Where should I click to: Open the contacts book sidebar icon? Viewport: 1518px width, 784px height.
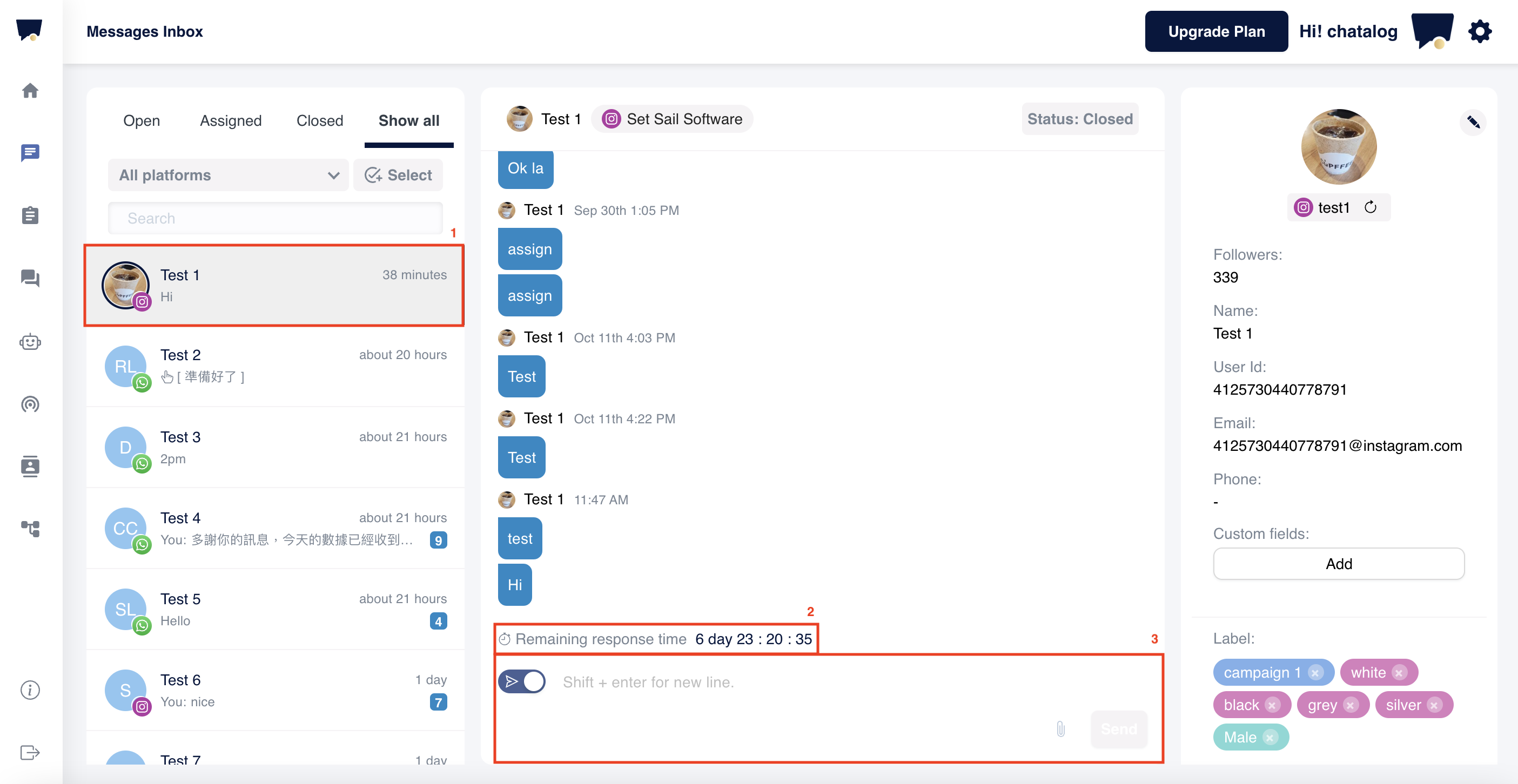click(30, 466)
